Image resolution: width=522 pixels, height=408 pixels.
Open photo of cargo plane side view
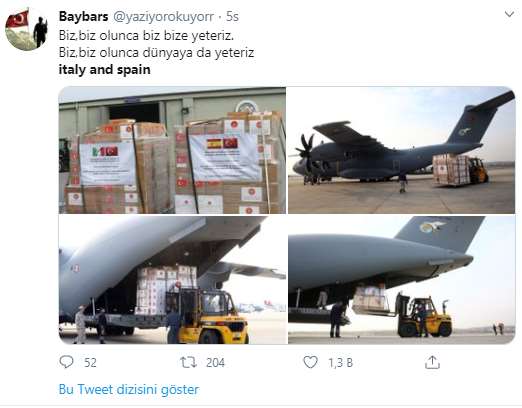coord(402,150)
